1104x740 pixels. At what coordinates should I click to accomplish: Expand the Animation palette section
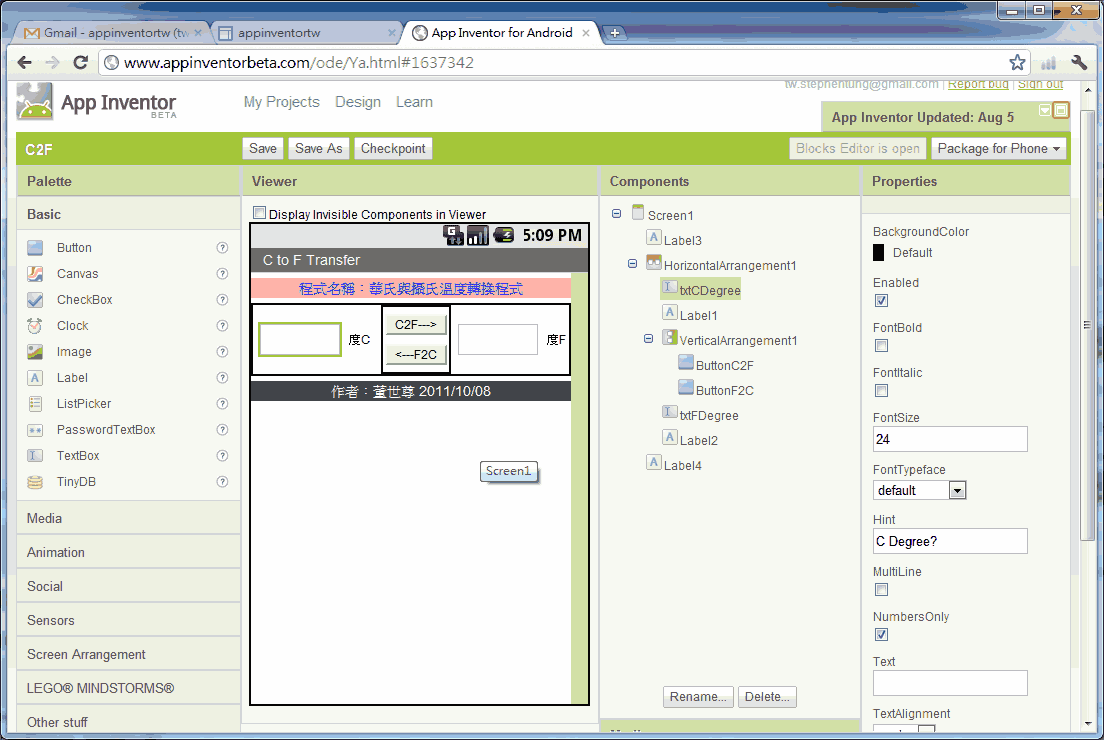(x=128, y=553)
